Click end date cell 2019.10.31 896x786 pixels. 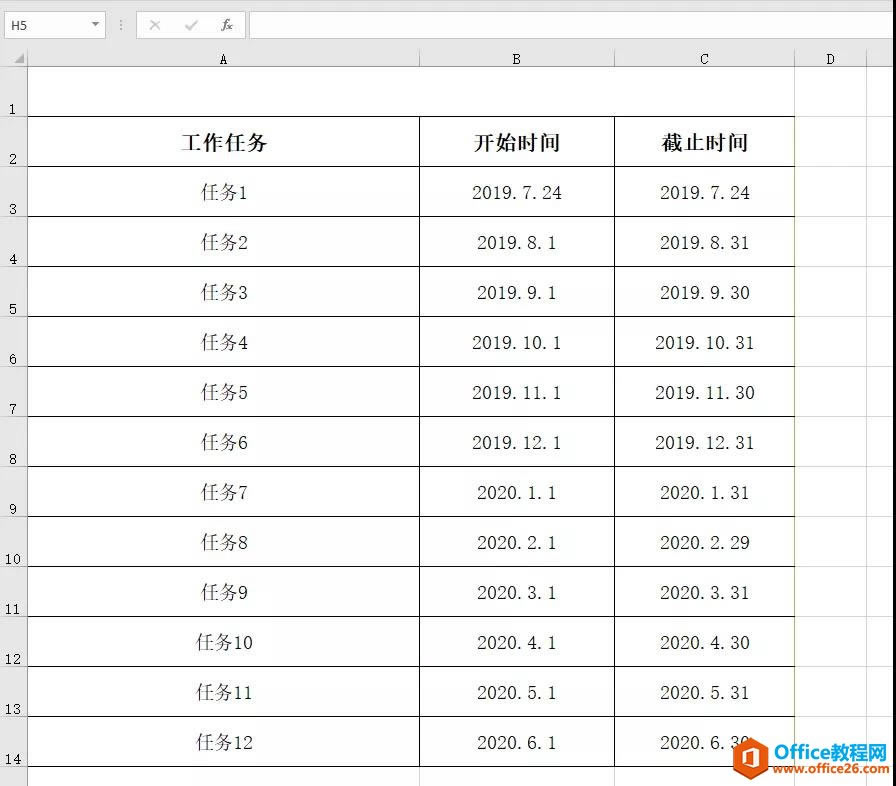click(704, 342)
